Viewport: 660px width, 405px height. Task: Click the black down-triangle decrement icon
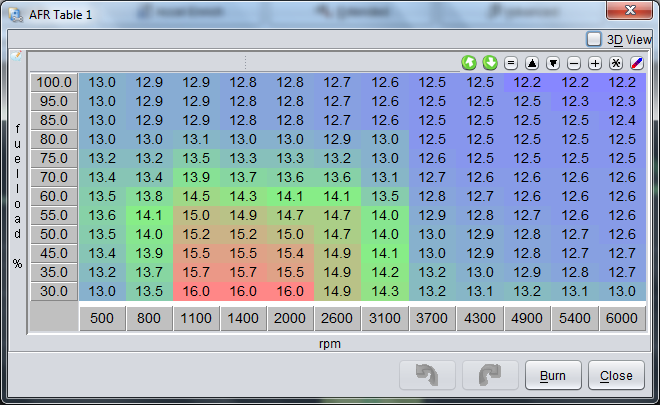[x=553, y=63]
